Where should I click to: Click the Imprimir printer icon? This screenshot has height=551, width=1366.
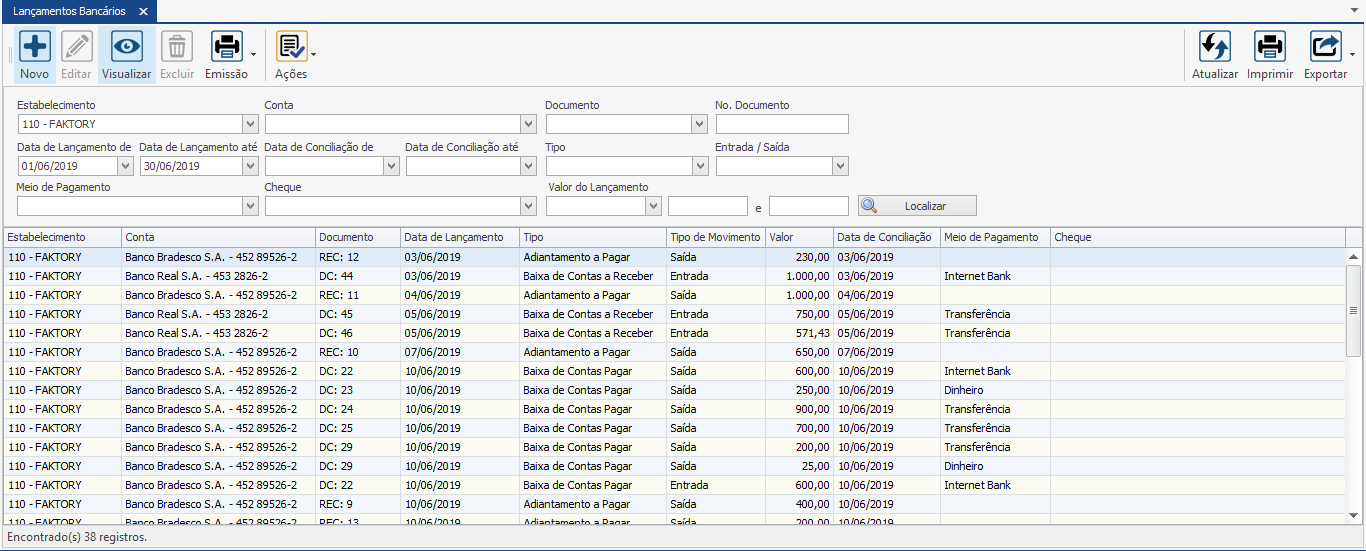coord(1270,47)
